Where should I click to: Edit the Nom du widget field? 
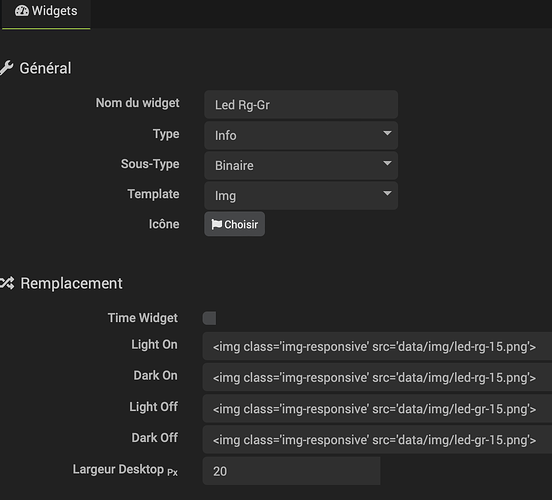pos(301,105)
